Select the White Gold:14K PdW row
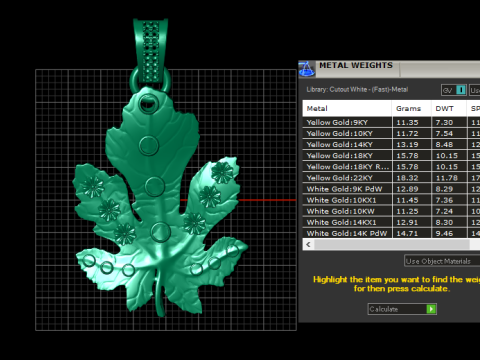This screenshot has width=480, height=360. pyautogui.click(x=391, y=233)
